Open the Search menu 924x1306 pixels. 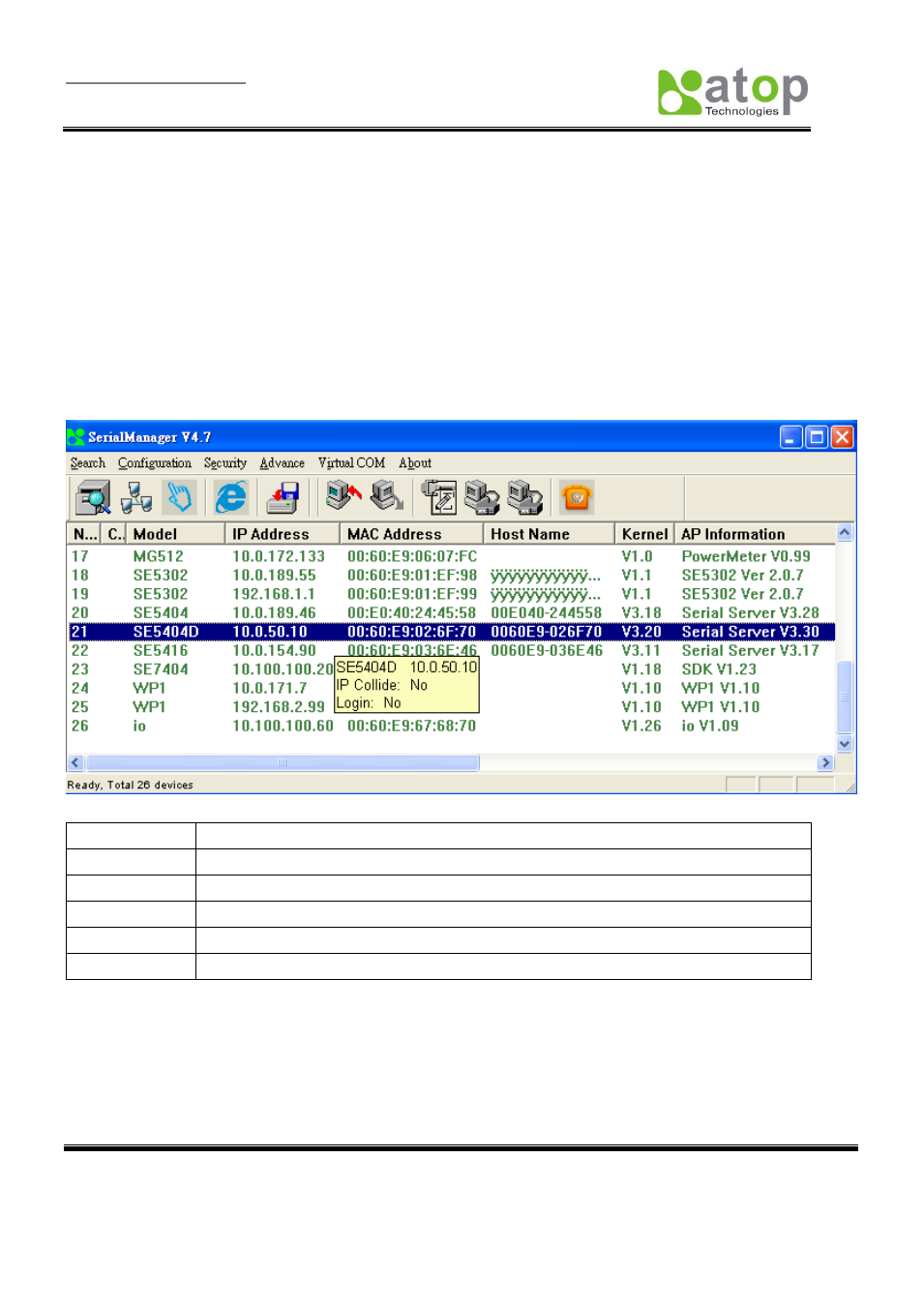pos(88,463)
